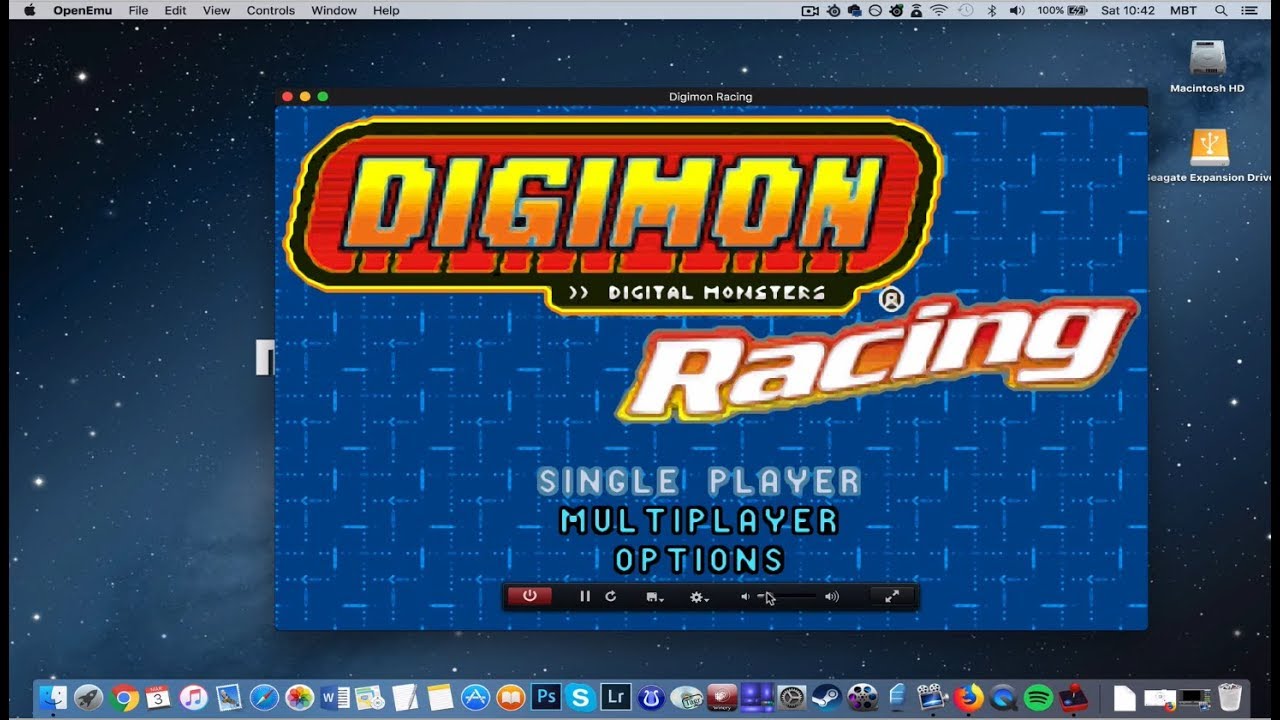Image resolution: width=1280 pixels, height=720 pixels.
Task: Open the save states dropdown
Action: (656, 597)
